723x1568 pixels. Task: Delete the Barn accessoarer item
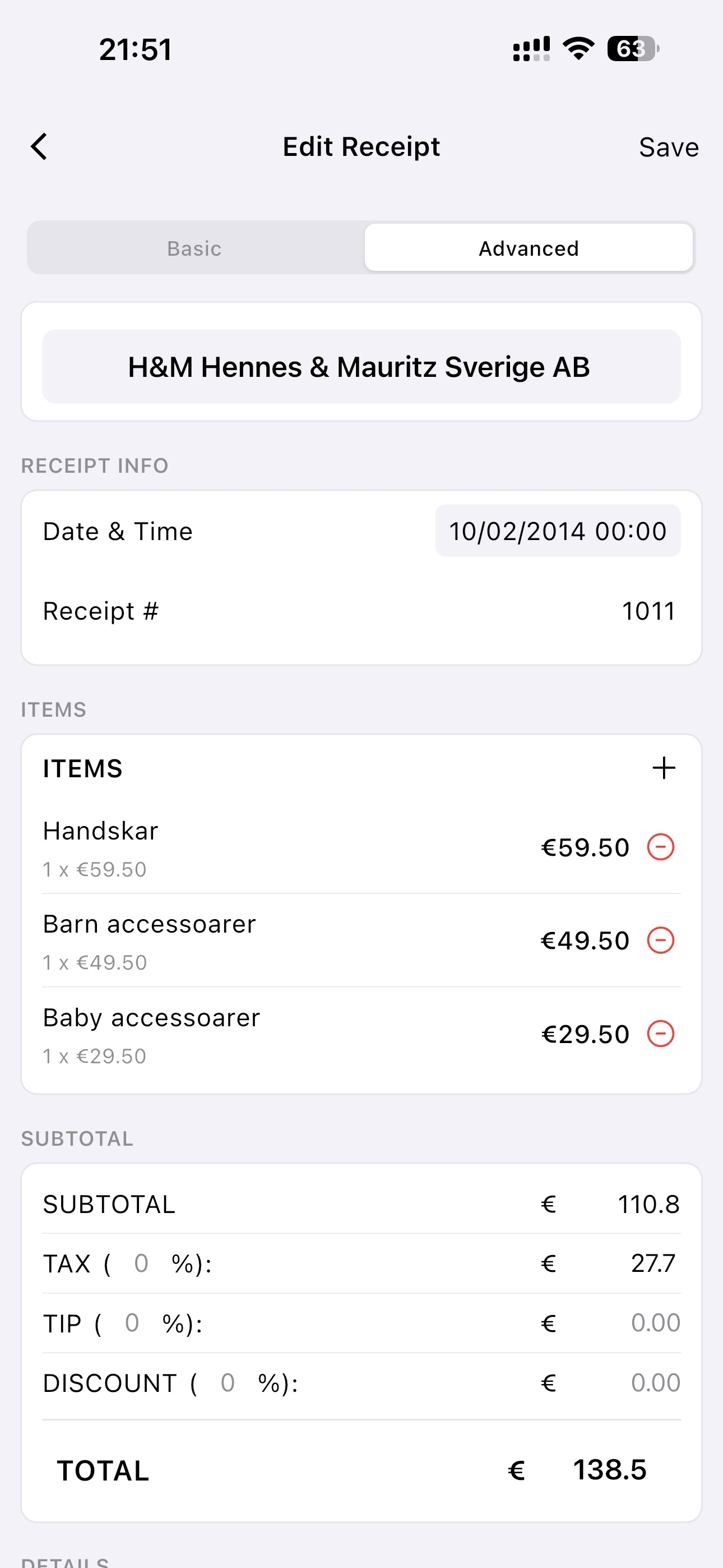click(660, 940)
